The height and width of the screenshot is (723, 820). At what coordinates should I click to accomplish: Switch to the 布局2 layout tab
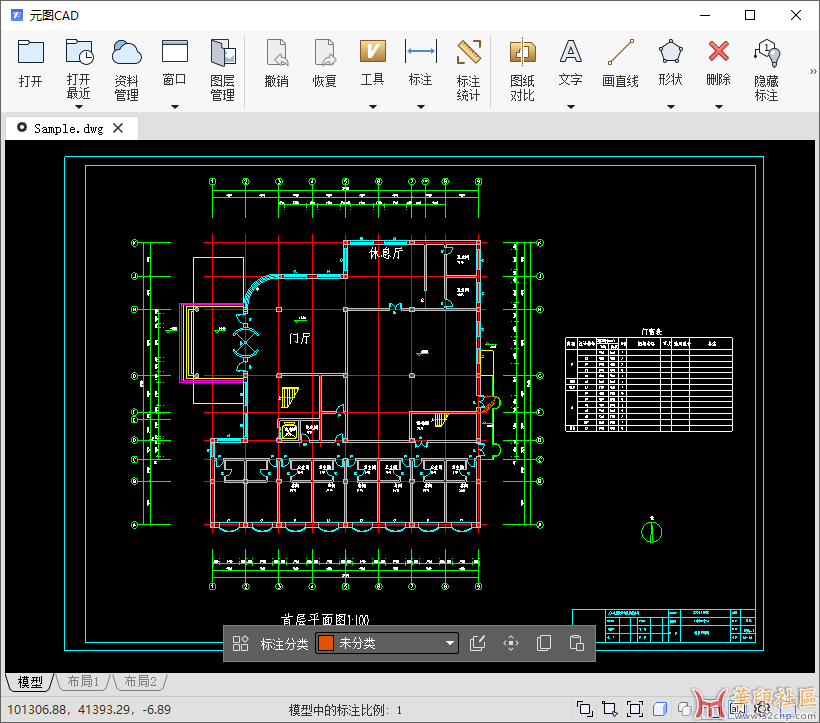point(140,682)
